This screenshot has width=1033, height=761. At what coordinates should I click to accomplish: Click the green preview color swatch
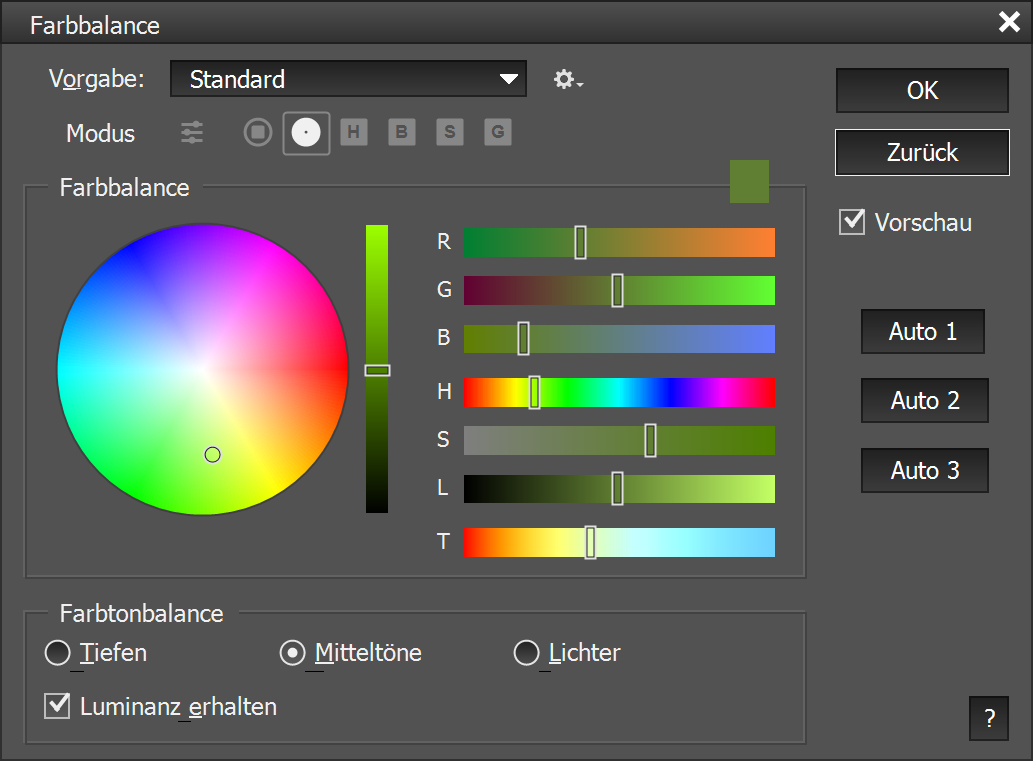click(749, 181)
